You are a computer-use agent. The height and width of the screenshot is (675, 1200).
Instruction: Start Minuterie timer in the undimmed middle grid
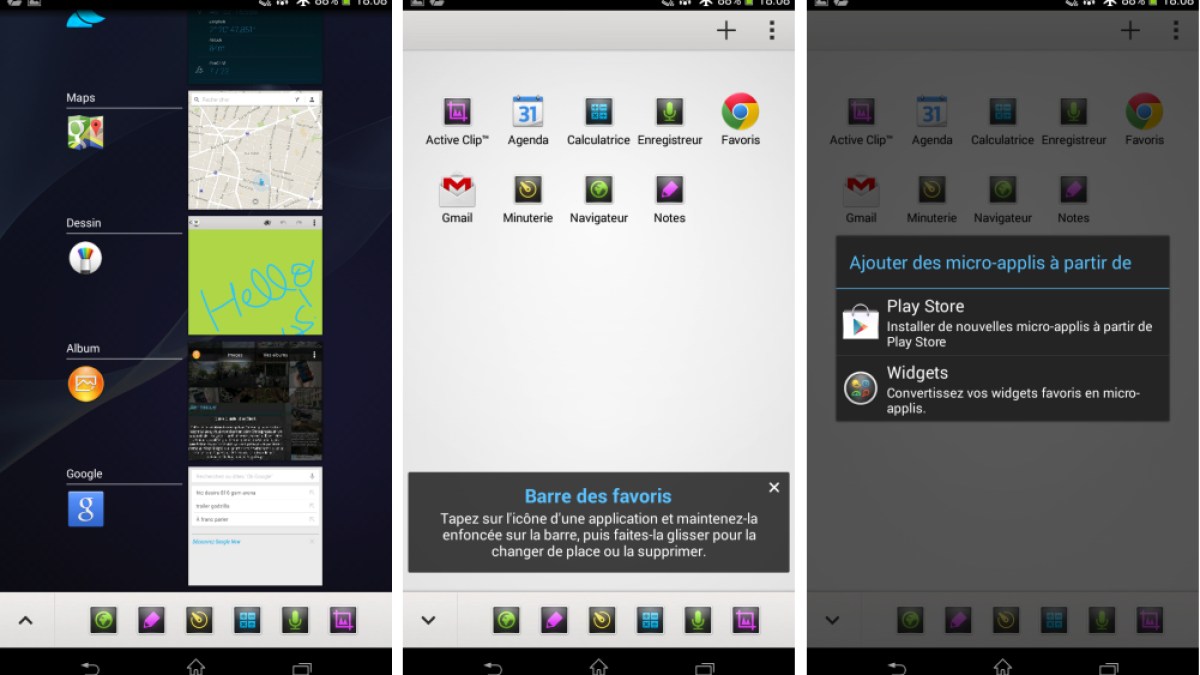coord(528,190)
